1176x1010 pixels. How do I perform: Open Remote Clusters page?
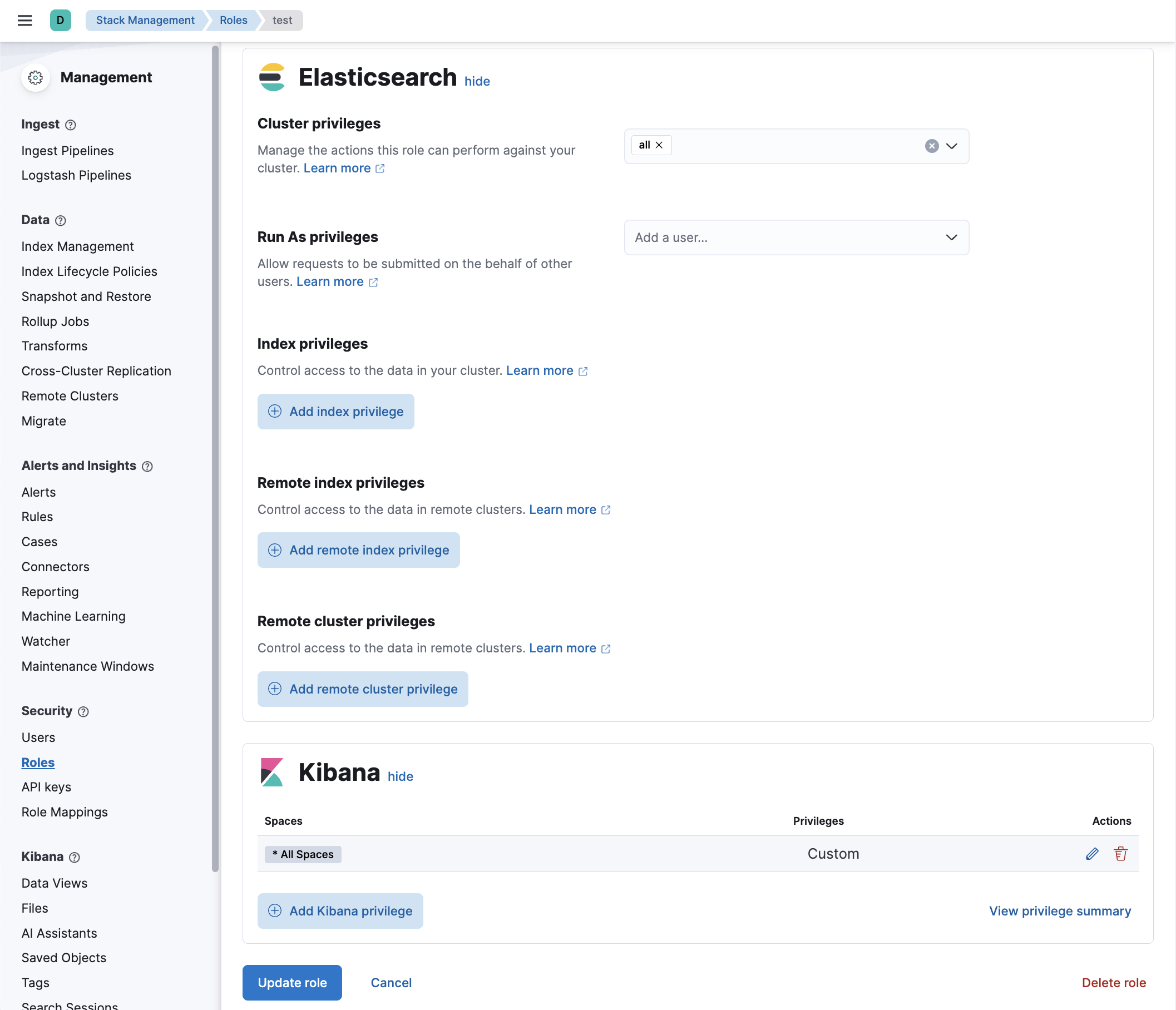pos(70,396)
